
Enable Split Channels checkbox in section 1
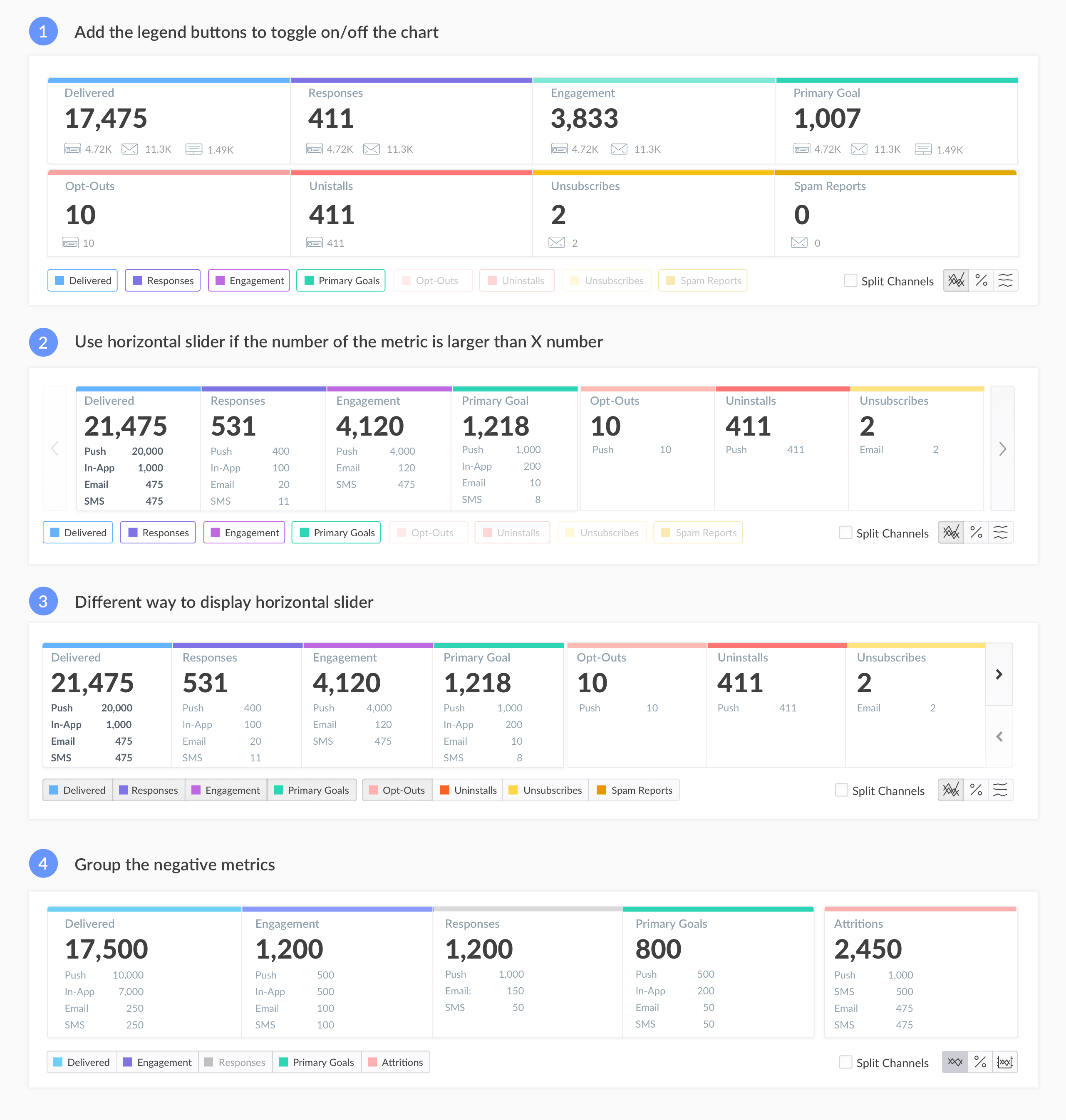pyautogui.click(x=850, y=280)
